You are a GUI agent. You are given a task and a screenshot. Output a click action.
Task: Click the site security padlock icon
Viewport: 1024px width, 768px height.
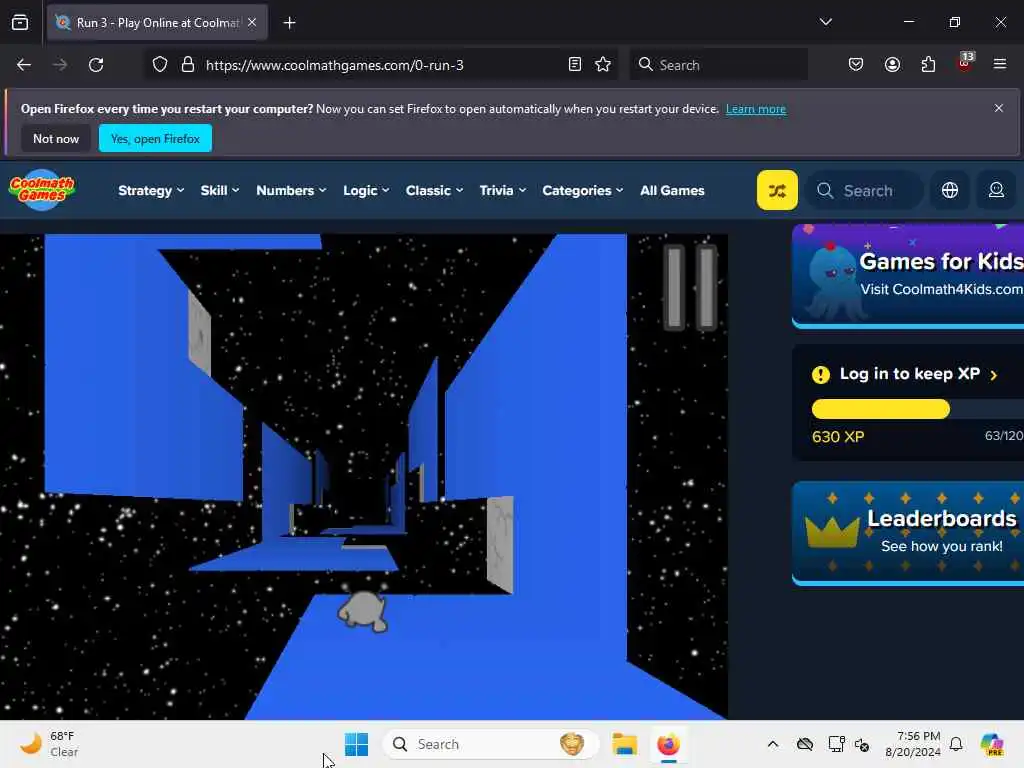[188, 65]
